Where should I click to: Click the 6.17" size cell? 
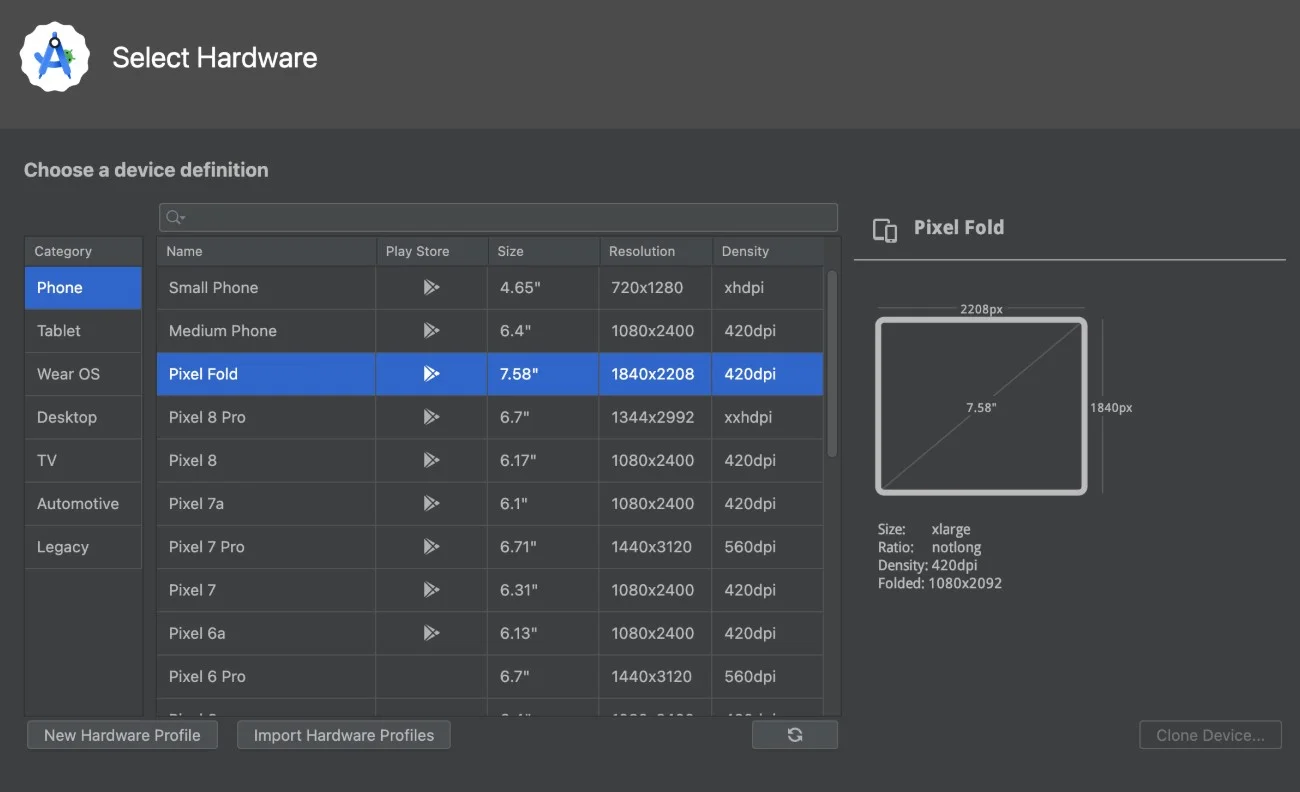pyautogui.click(x=544, y=460)
